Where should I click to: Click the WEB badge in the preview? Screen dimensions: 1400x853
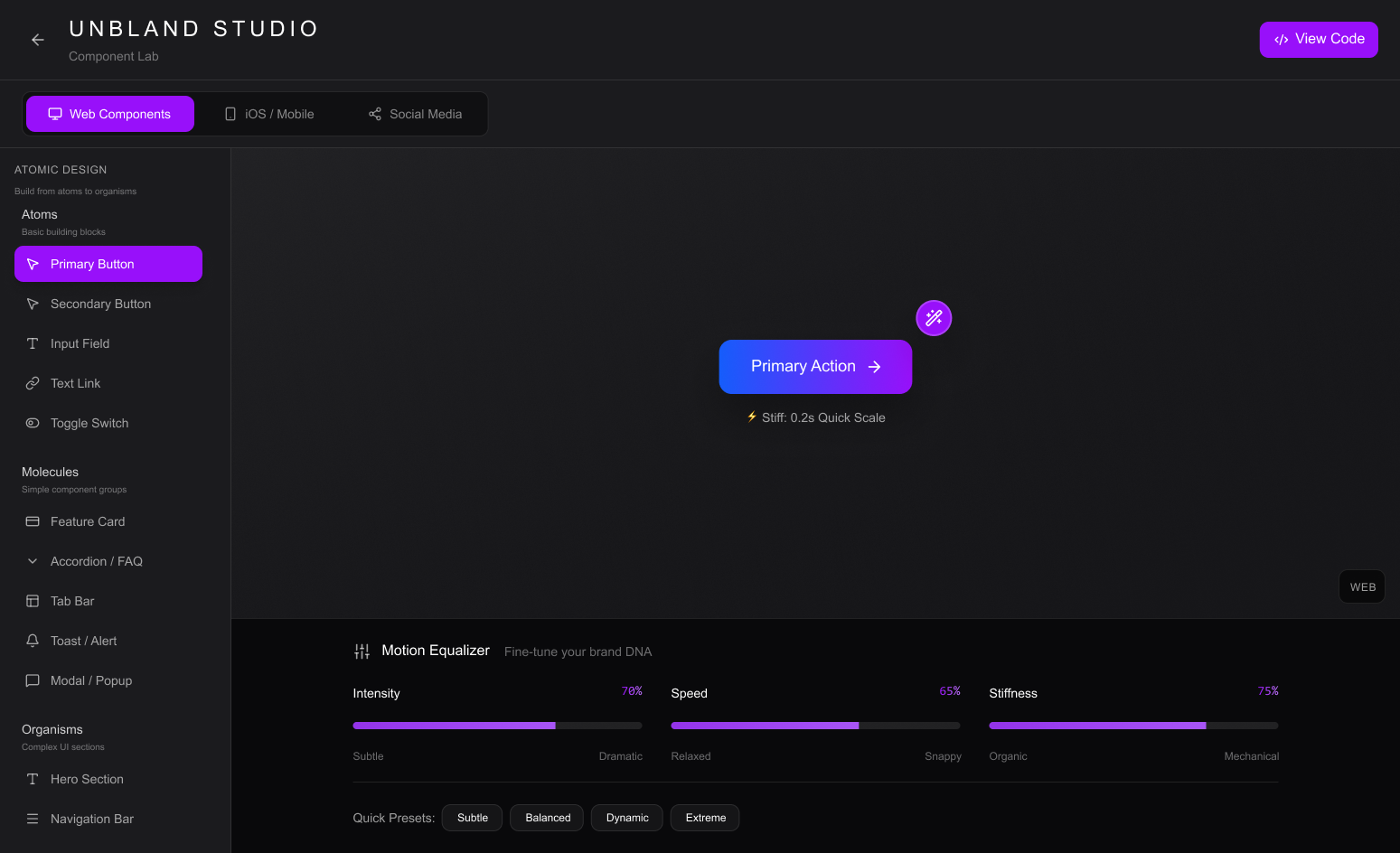click(x=1362, y=587)
